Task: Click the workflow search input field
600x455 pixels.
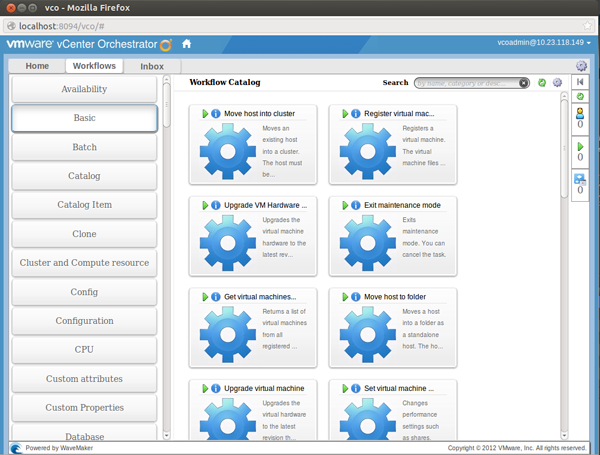Action: tap(467, 83)
